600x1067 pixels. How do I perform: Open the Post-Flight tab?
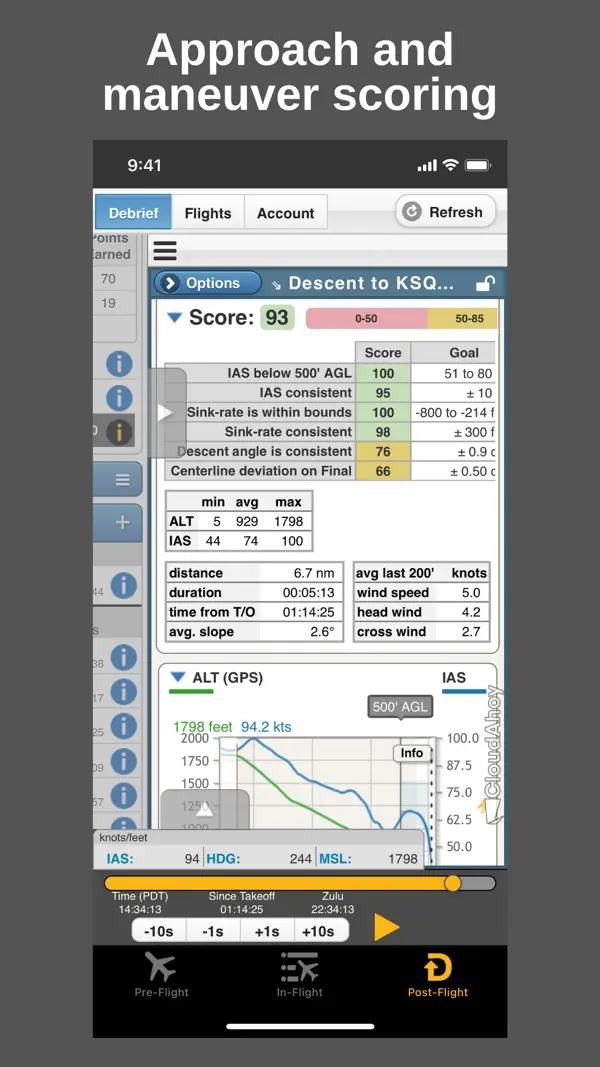coord(437,975)
